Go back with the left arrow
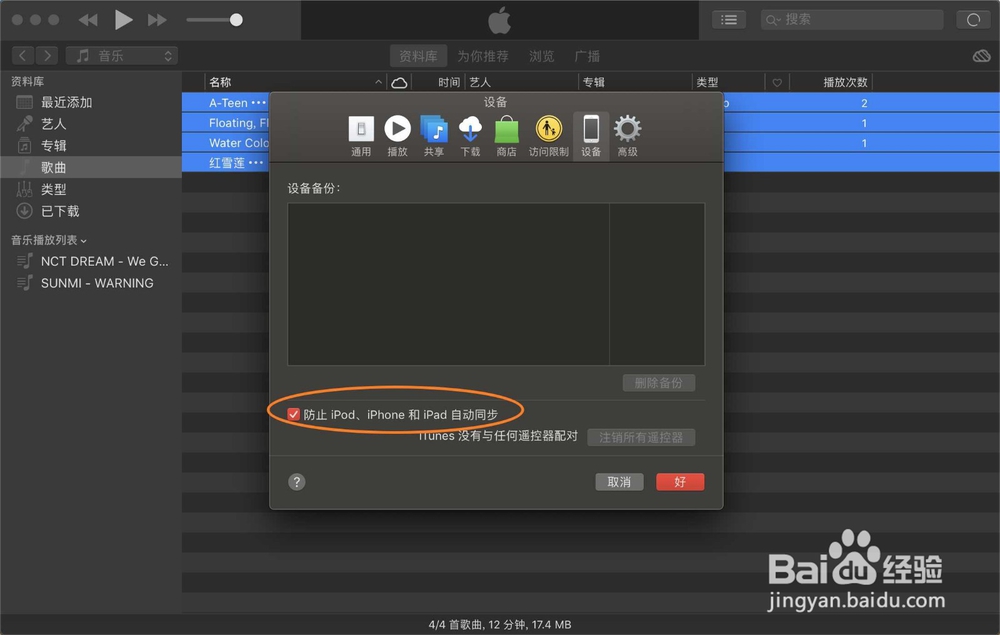Viewport: 1000px width, 635px height. point(23,55)
